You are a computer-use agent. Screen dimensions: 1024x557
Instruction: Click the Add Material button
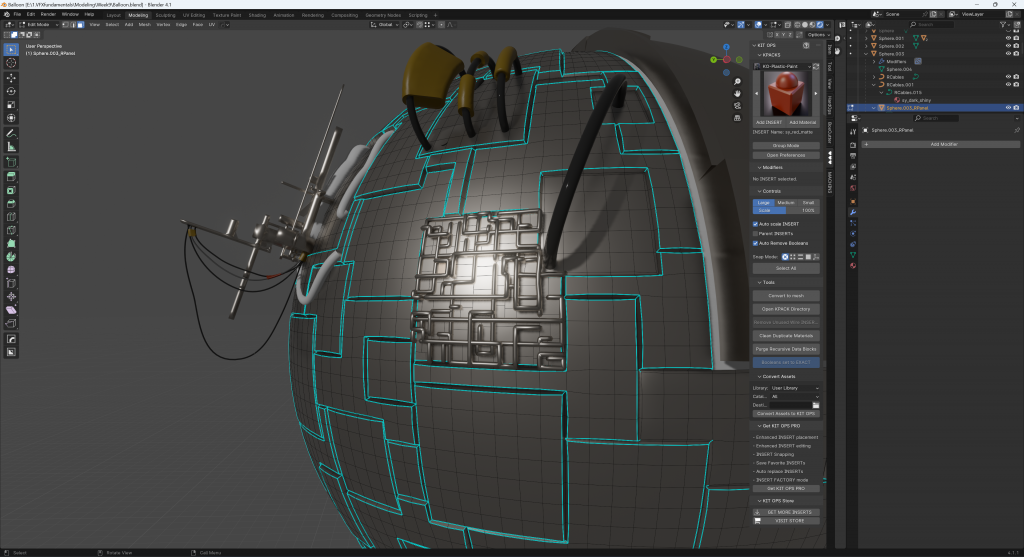tap(803, 122)
